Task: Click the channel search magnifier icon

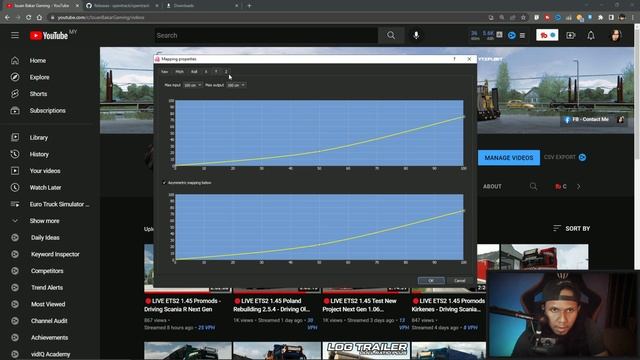Action: (533, 187)
